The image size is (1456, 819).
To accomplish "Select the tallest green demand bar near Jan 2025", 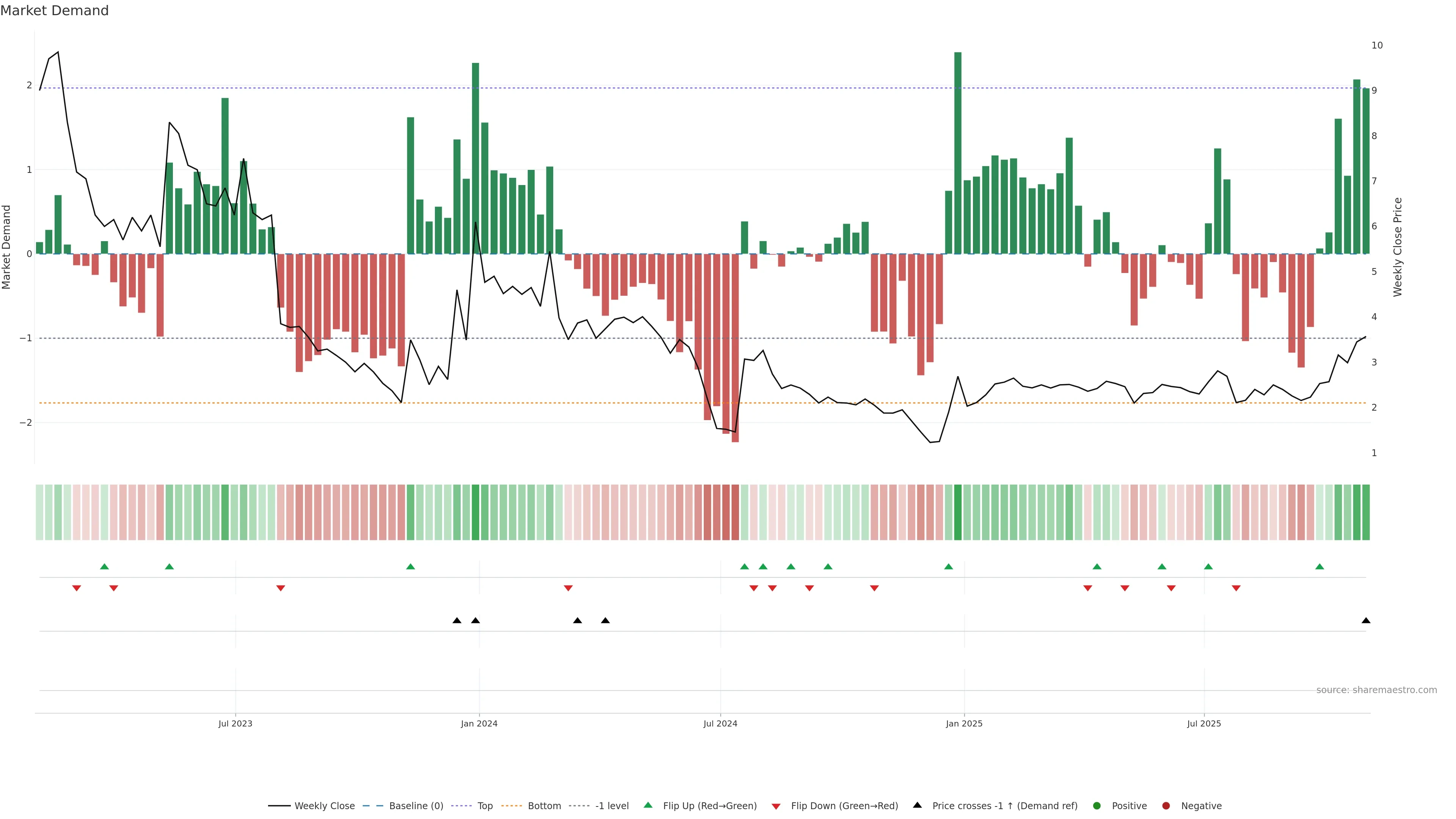I will point(957,152).
